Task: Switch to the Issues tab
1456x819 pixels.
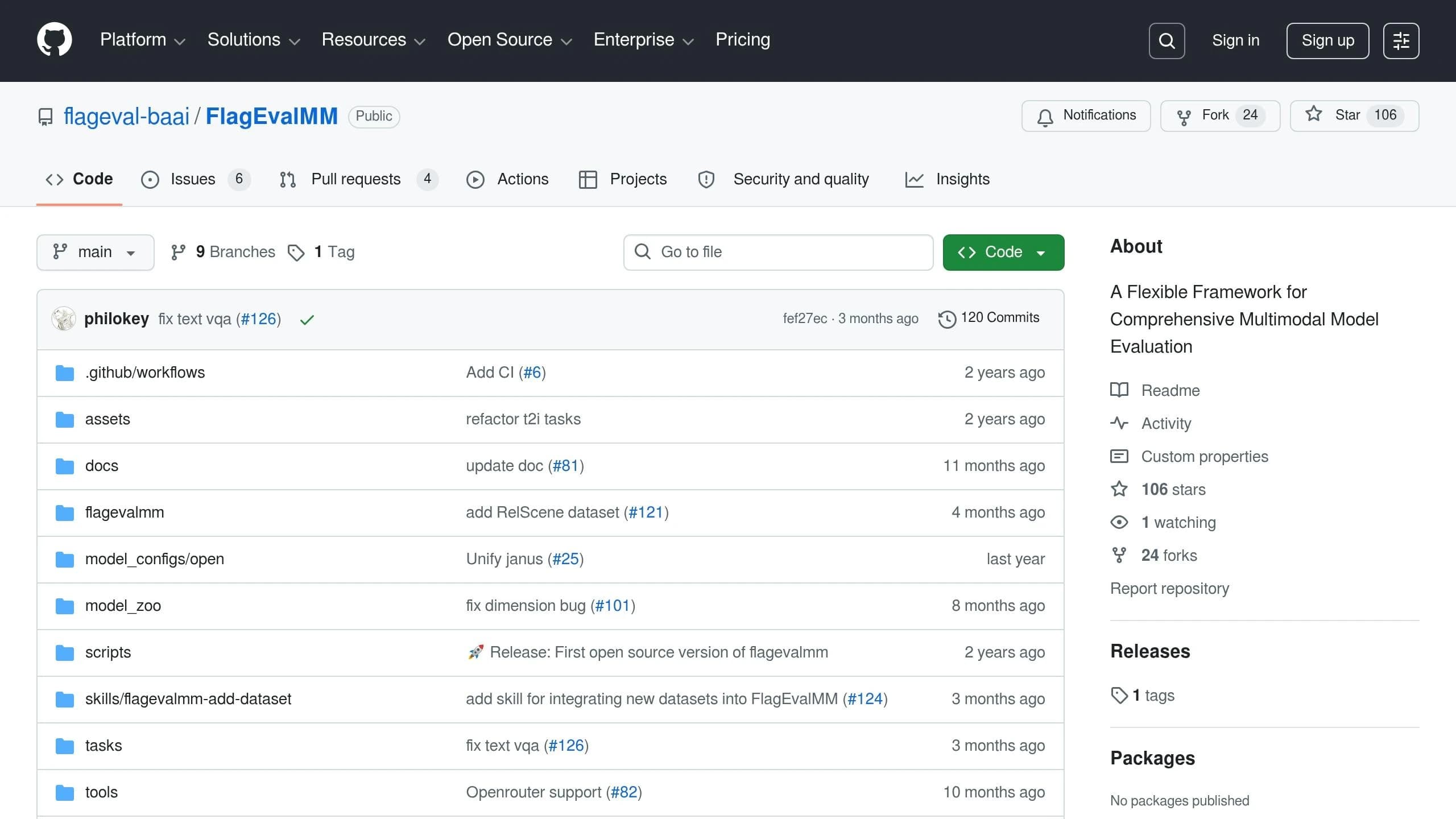Action: point(196,179)
